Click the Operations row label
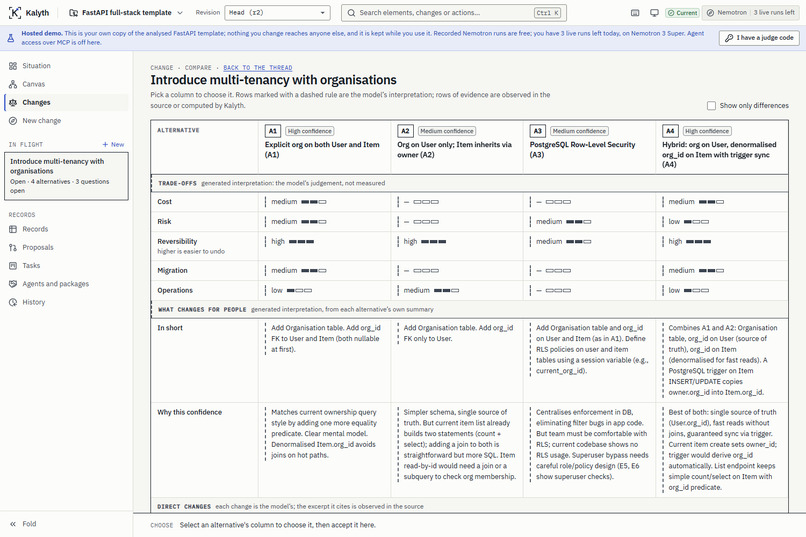This screenshot has height=537, width=806. 175,290
